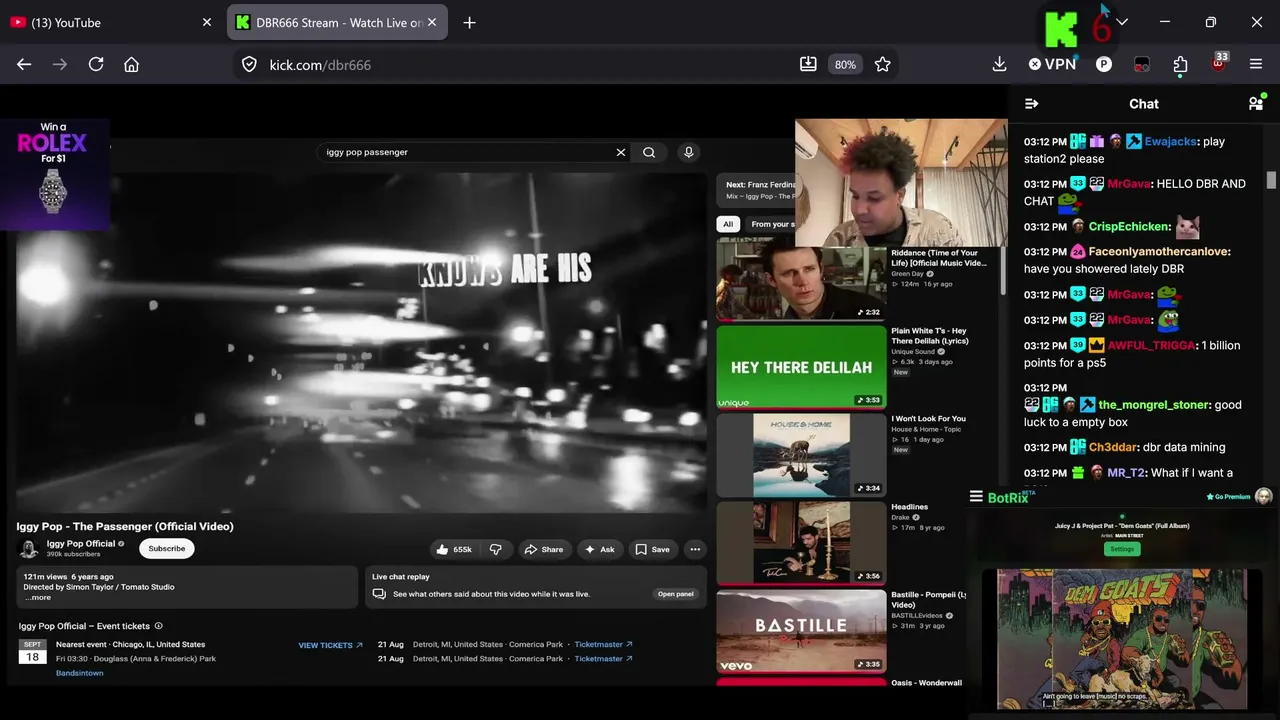
Task: Open the browser downloads panel
Action: [999, 64]
